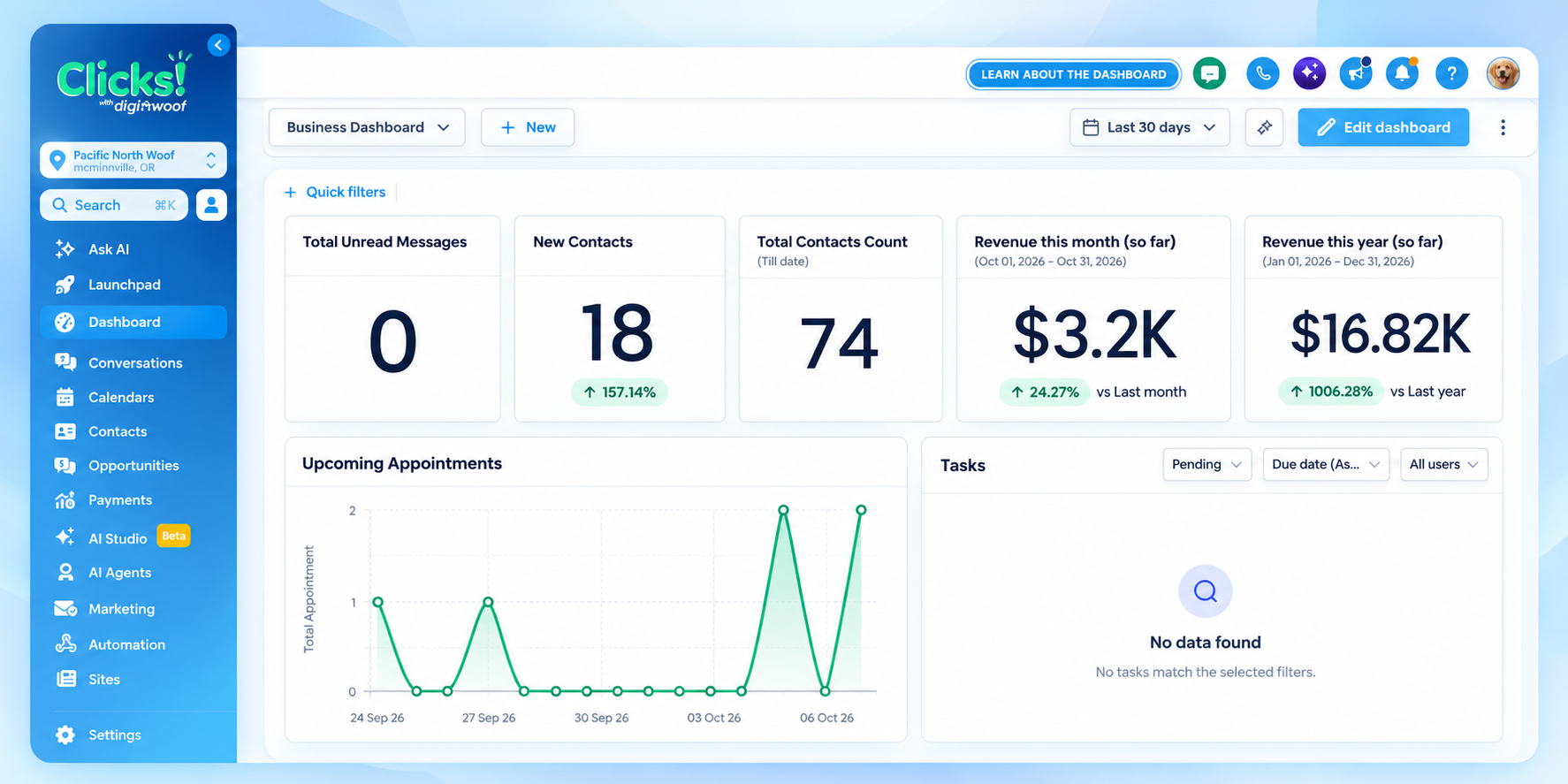Add Quick filters
The image size is (1568, 784).
(x=335, y=192)
